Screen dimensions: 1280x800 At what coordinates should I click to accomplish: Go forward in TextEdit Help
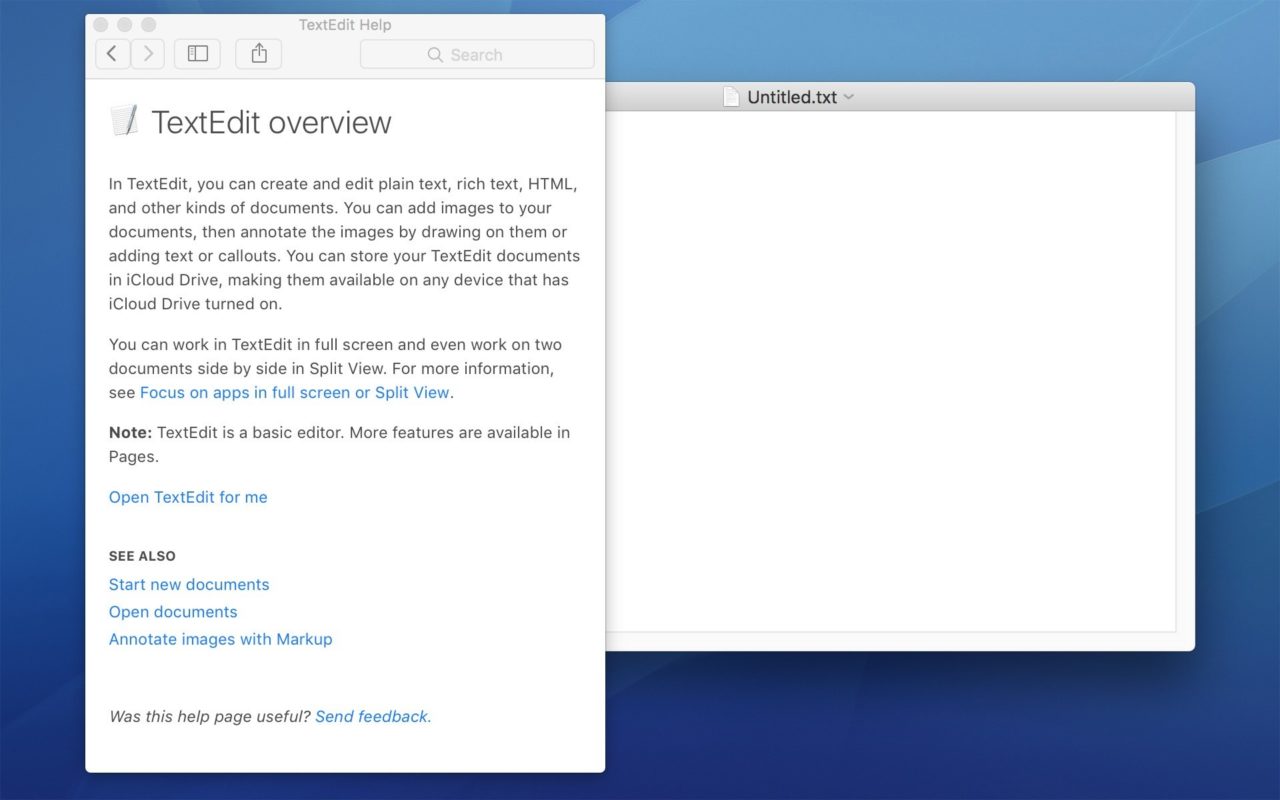tap(148, 54)
